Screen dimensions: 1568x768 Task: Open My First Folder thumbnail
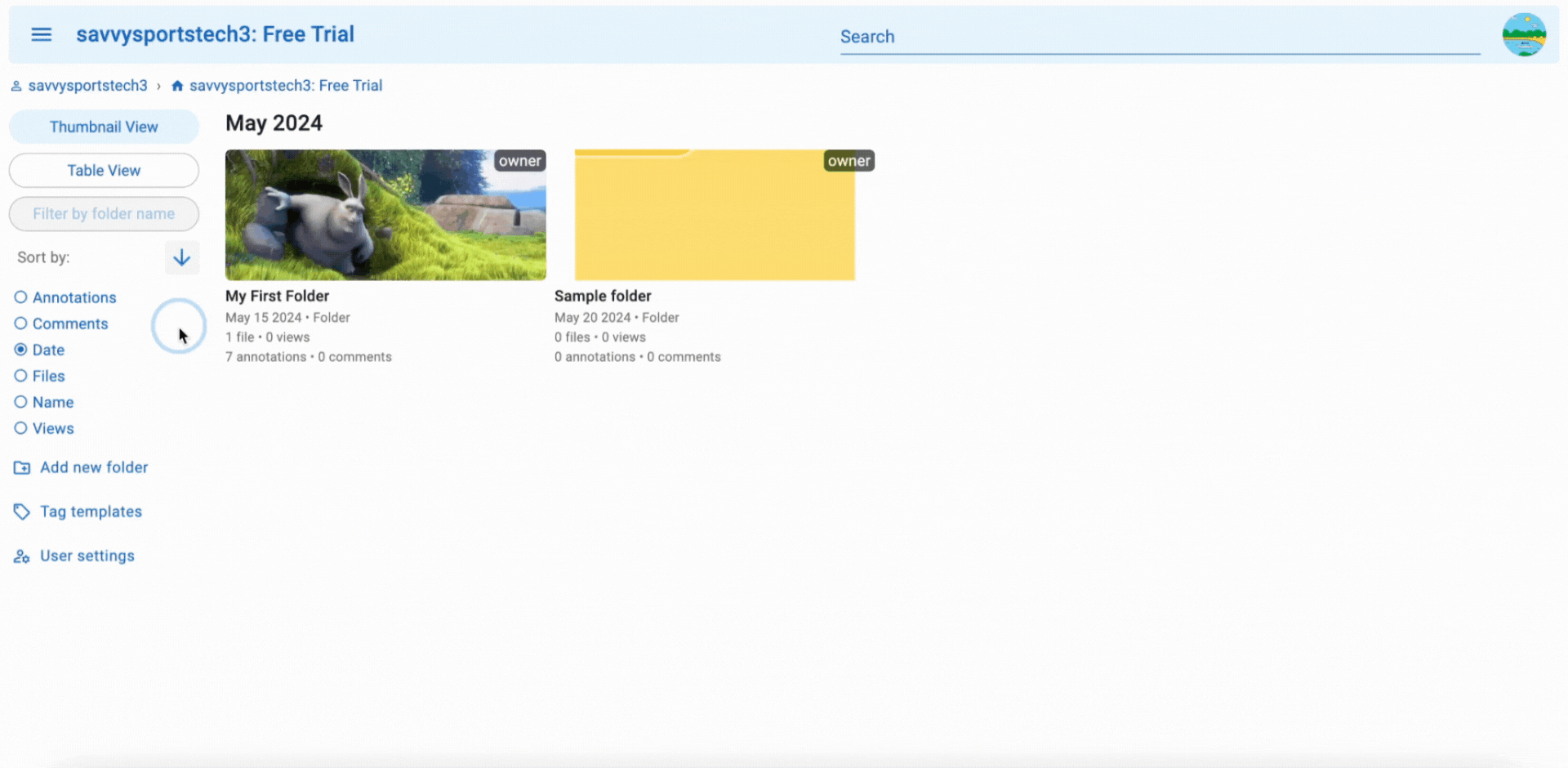tap(385, 215)
